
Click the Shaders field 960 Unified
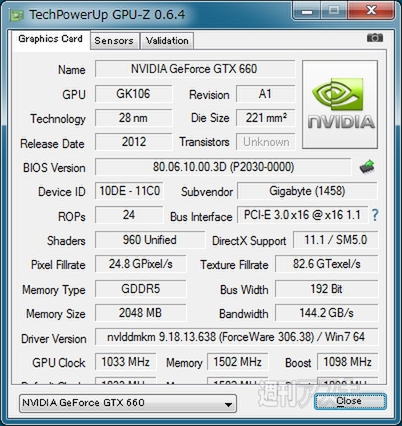point(150,240)
